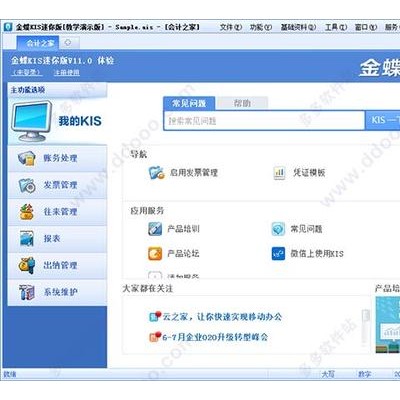Open 云之家 mobile office news link

(x=222, y=316)
